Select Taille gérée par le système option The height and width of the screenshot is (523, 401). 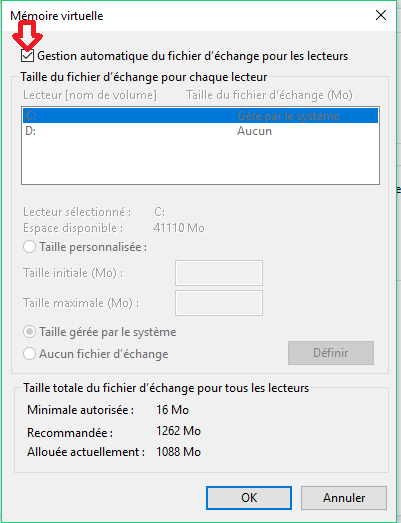(29, 332)
